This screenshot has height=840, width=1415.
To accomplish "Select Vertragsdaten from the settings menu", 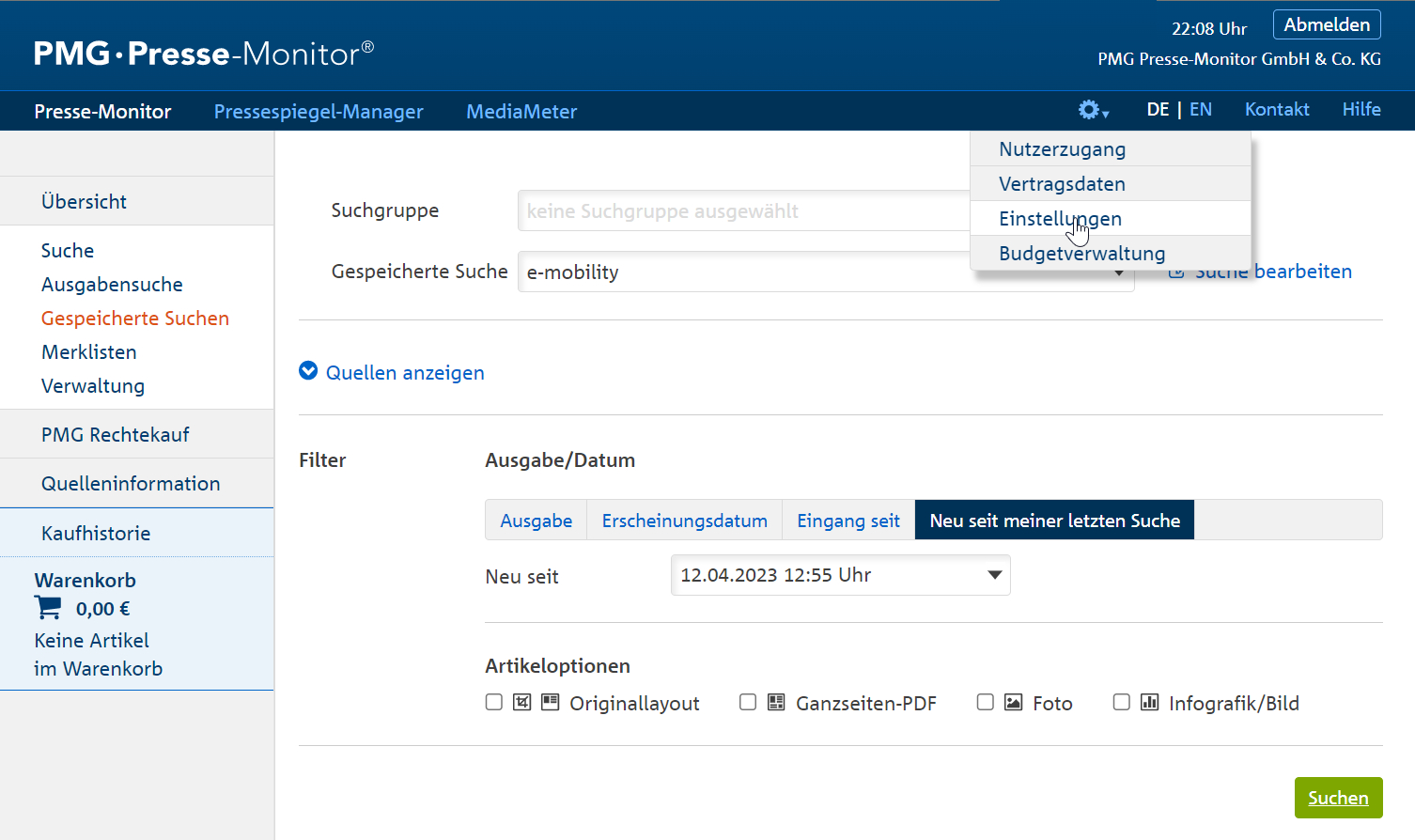I will coord(1111,183).
